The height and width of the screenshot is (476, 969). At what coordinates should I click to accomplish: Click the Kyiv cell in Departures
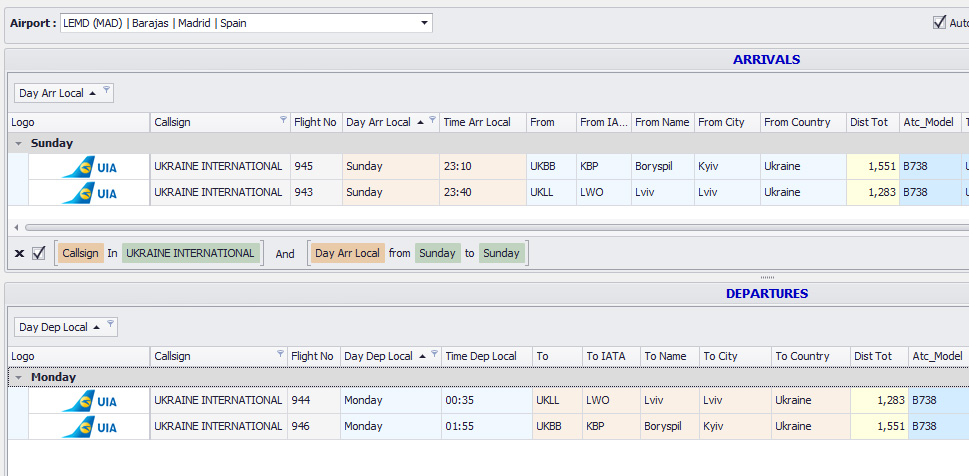735,427
